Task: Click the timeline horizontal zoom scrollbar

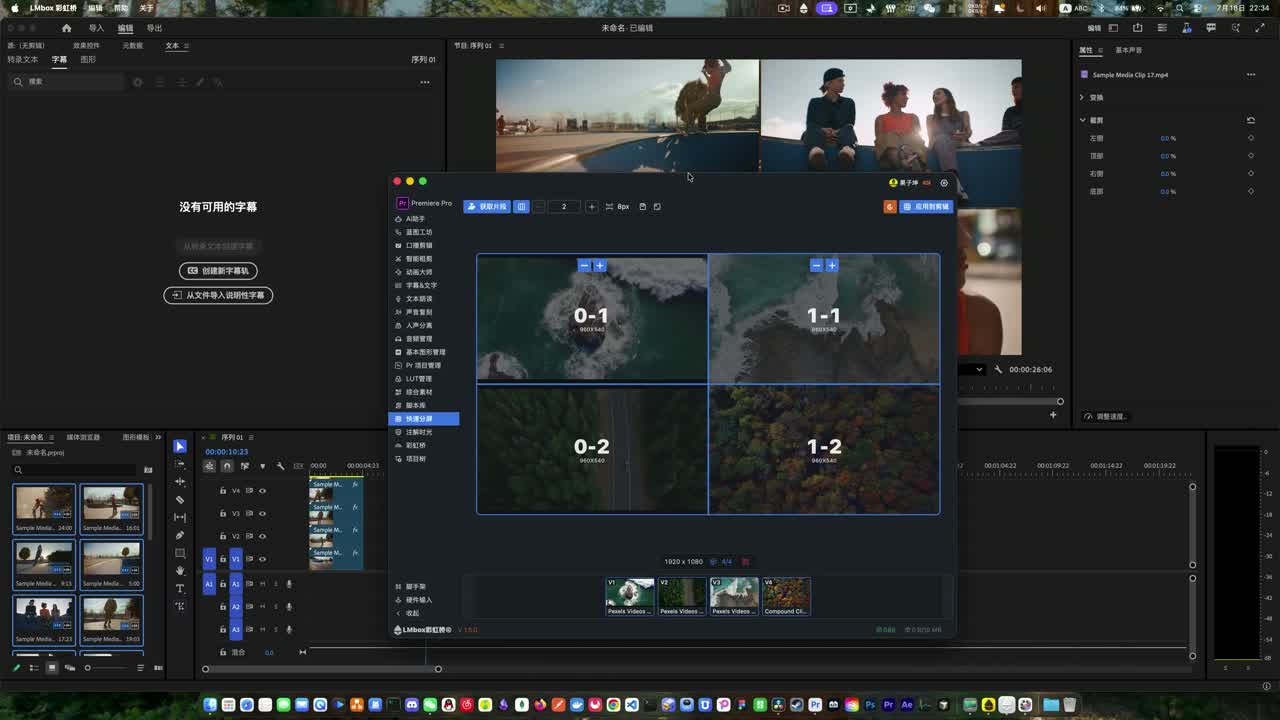Action: tap(321, 669)
